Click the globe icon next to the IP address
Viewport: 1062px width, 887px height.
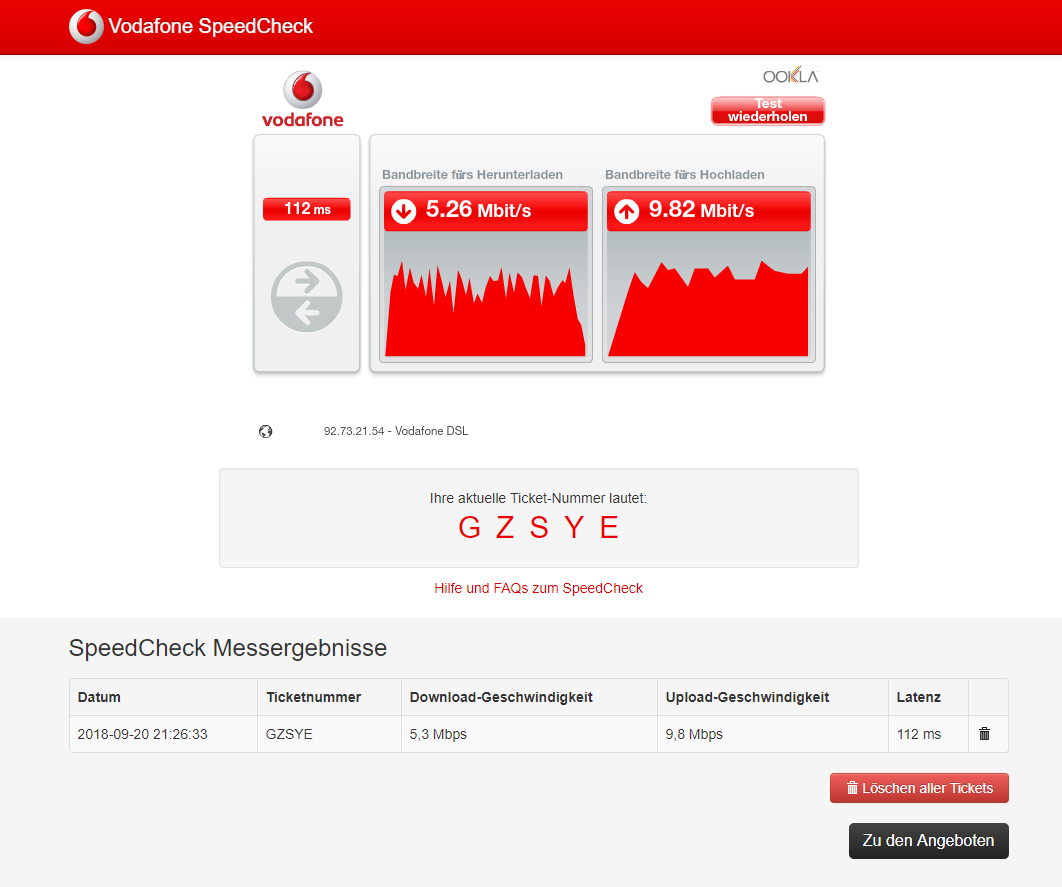pyautogui.click(x=266, y=431)
